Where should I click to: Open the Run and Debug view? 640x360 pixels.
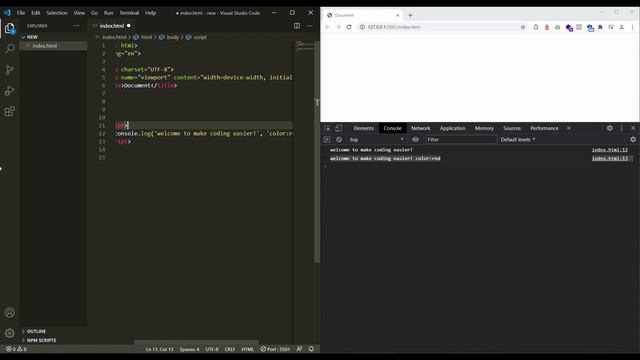9,91
